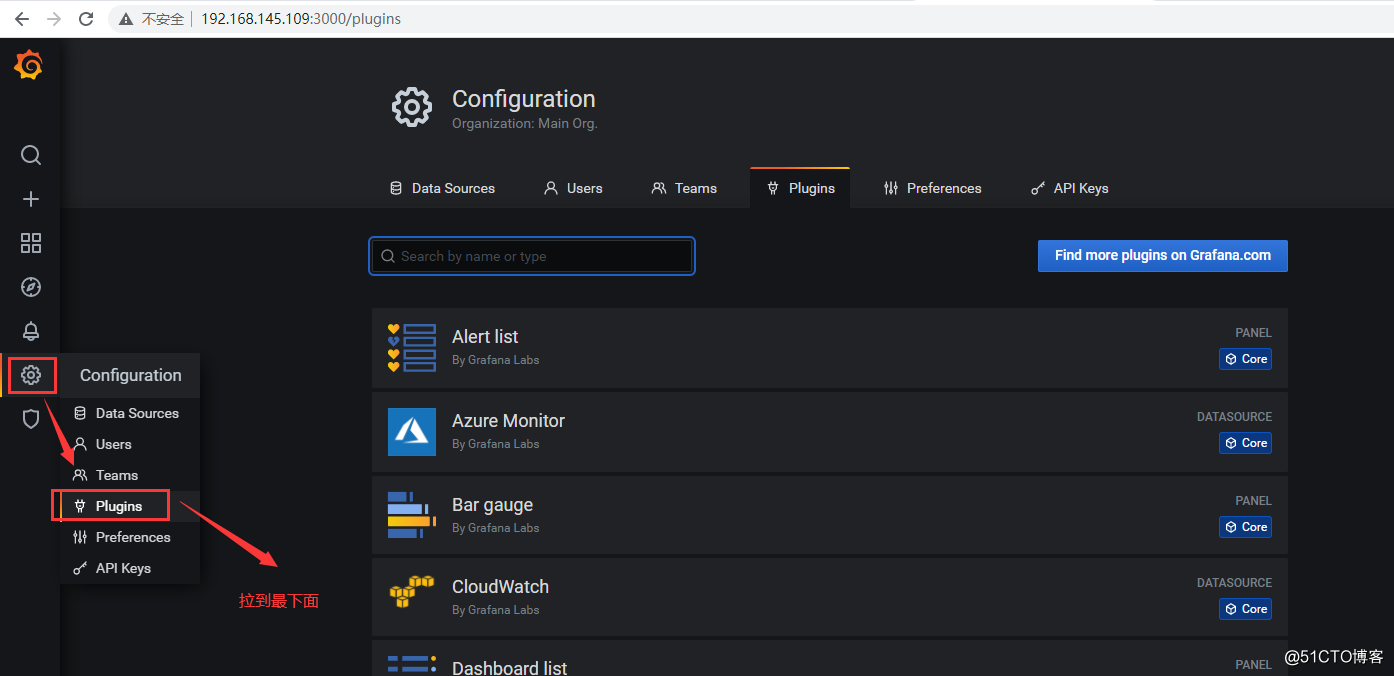This screenshot has height=676, width=1394.
Task: Switch to the Data Sources tab
Action: [442, 188]
